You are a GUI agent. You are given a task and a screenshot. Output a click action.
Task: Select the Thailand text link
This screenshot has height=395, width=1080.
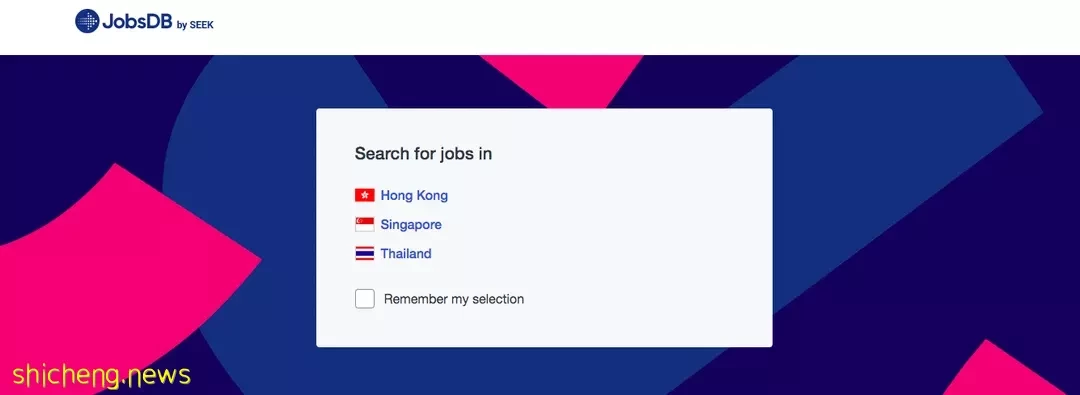[x=406, y=254]
